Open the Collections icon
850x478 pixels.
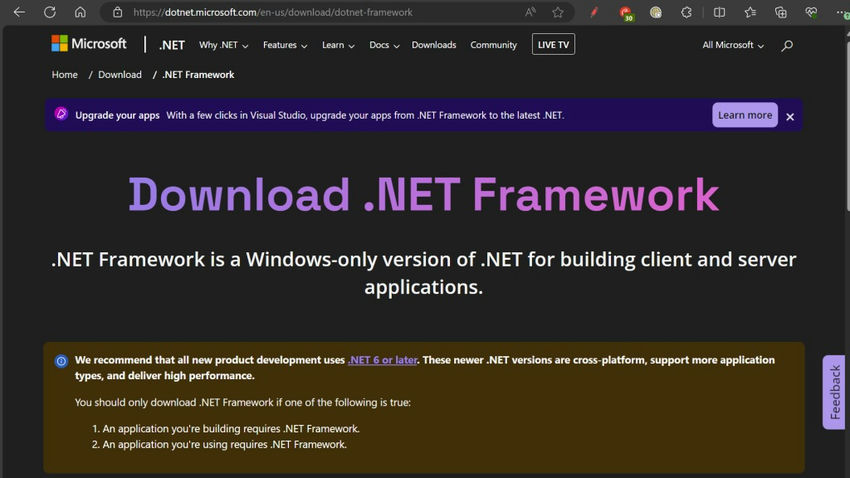[x=781, y=12]
